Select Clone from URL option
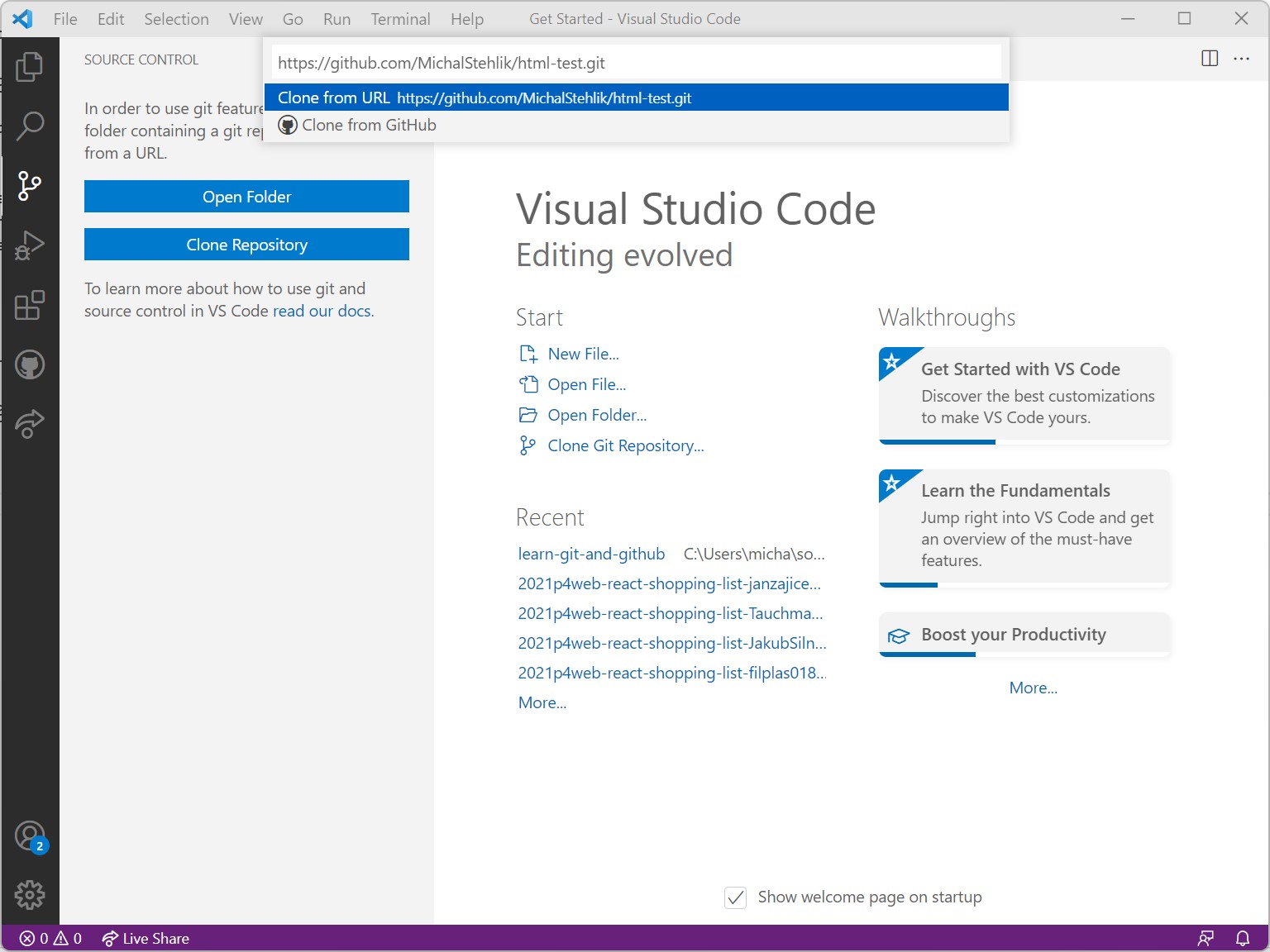Image resolution: width=1270 pixels, height=952 pixels. (x=637, y=98)
